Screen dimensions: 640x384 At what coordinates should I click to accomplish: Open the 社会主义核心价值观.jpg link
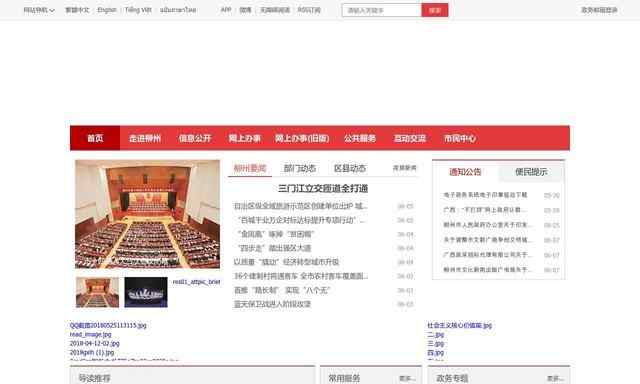click(460, 325)
